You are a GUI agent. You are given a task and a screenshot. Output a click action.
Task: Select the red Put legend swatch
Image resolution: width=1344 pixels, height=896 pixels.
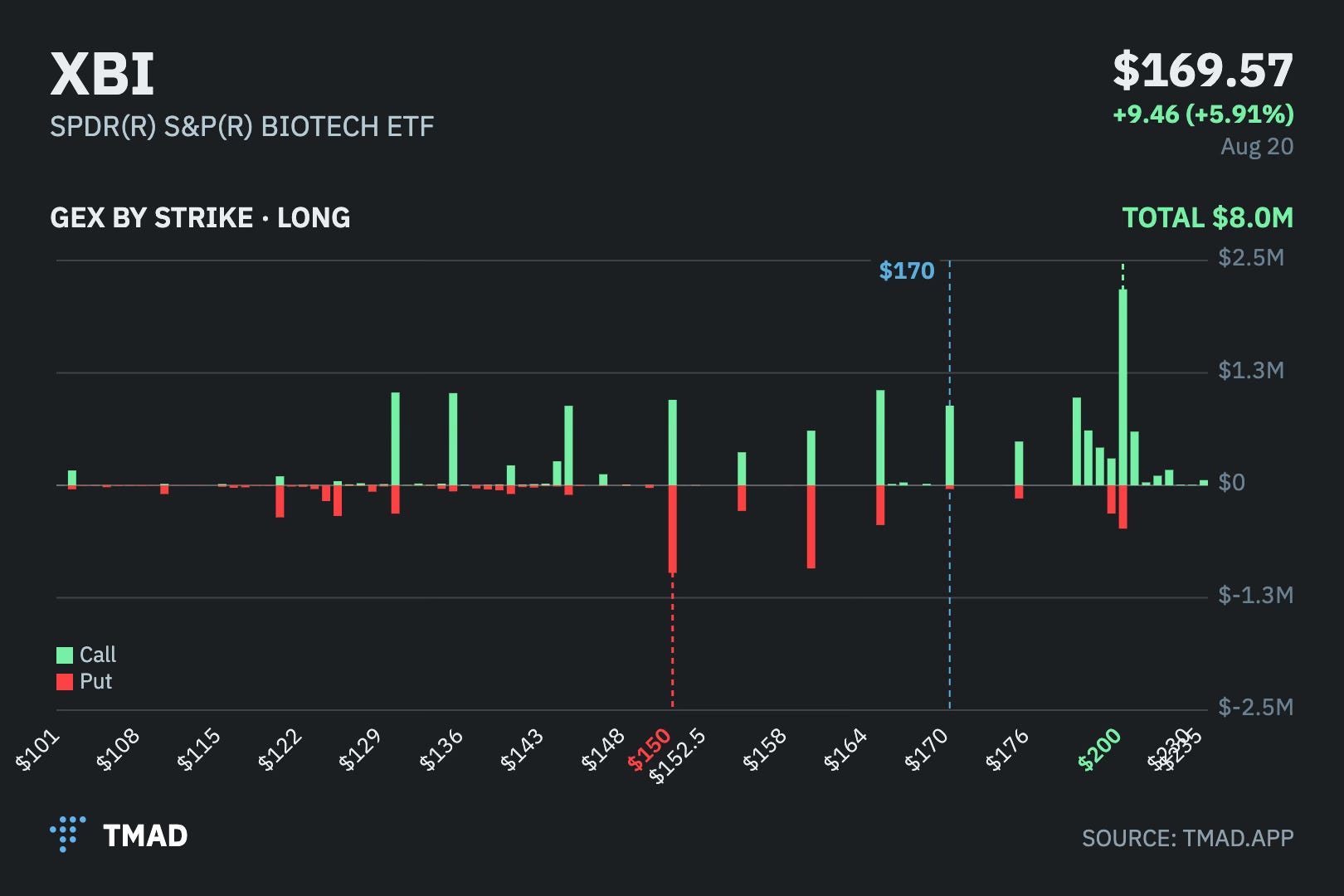tap(65, 682)
